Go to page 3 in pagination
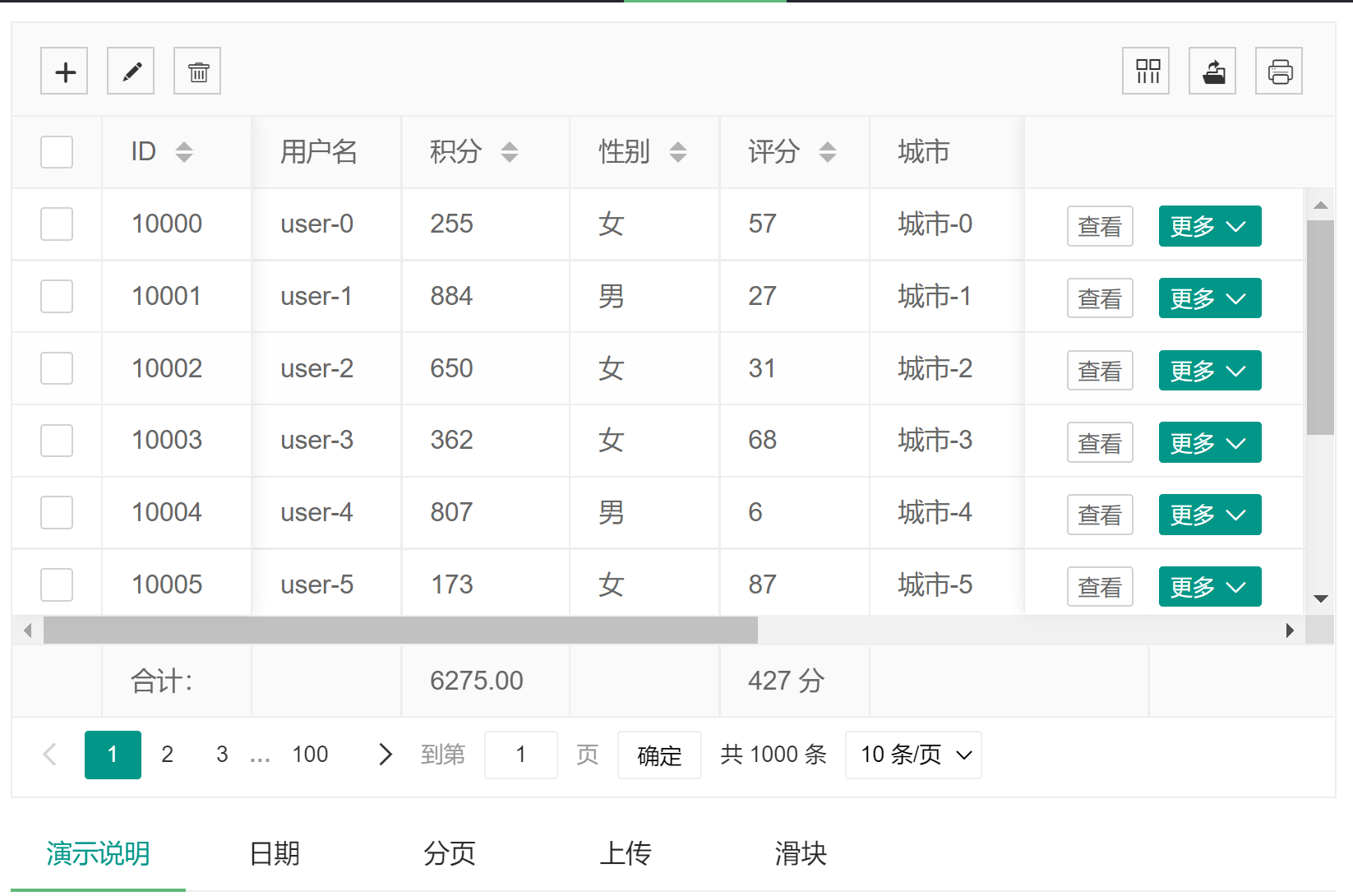This screenshot has height=896, width=1353. pos(221,755)
